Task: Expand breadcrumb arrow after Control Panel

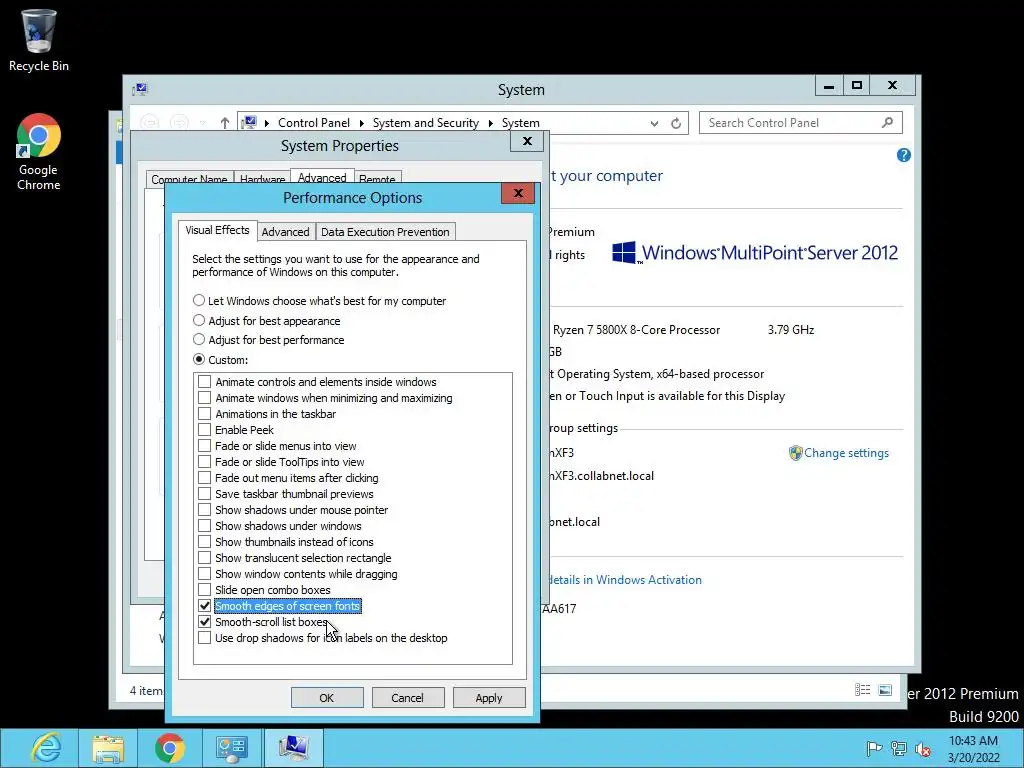Action: point(361,123)
